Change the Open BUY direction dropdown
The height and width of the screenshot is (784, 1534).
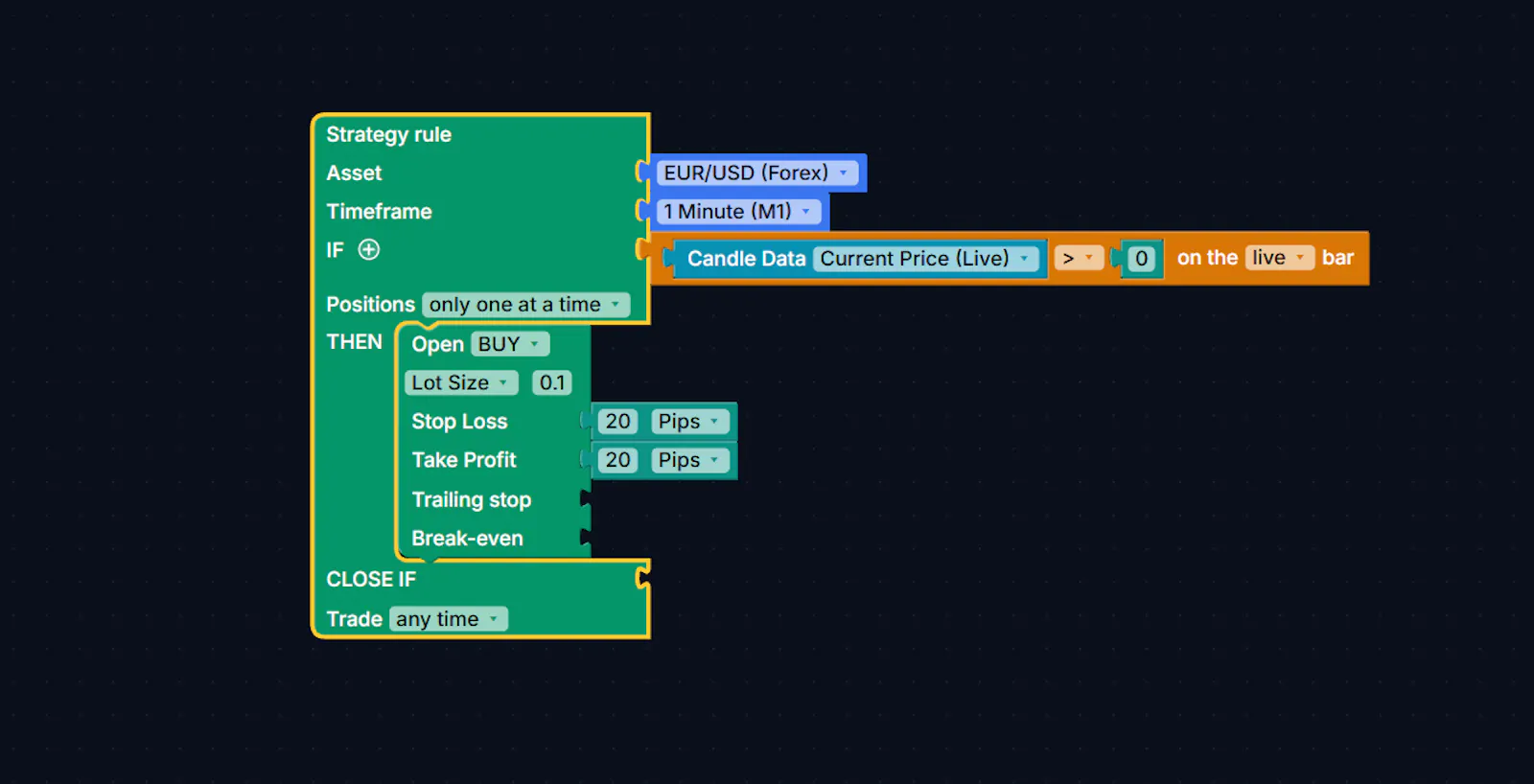510,344
